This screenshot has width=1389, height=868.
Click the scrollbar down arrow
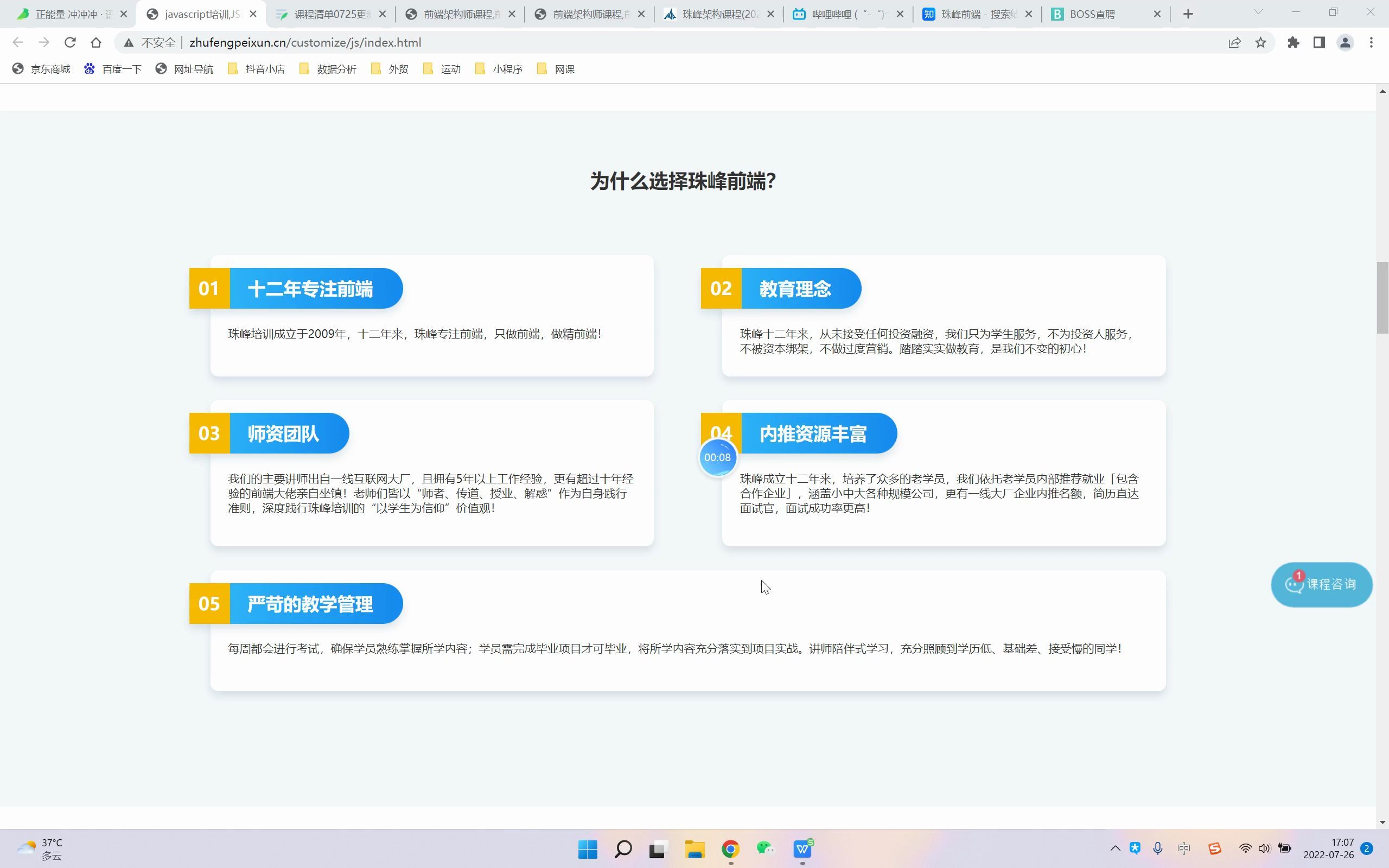tap(1382, 822)
